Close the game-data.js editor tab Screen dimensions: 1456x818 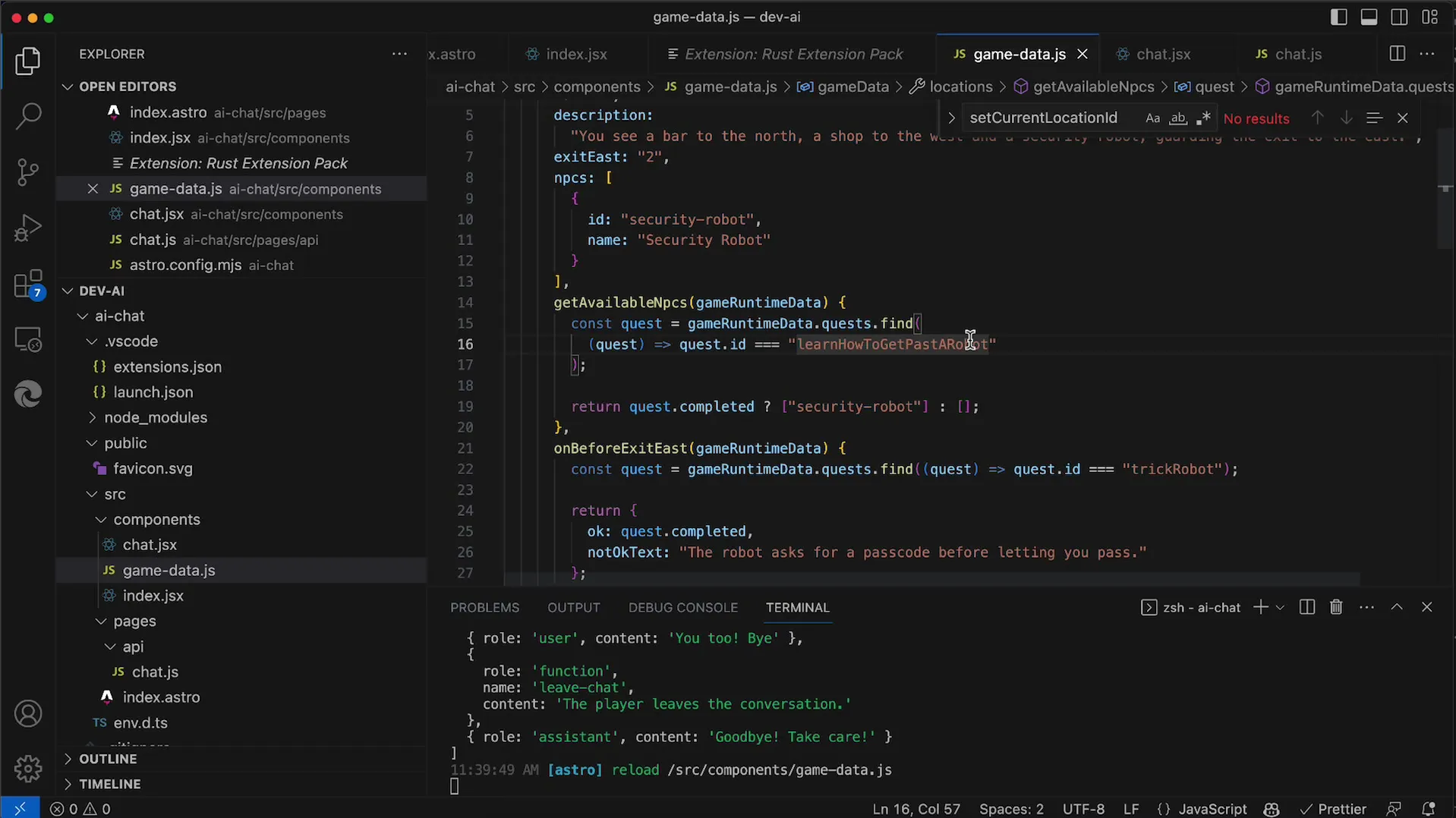point(1083,54)
